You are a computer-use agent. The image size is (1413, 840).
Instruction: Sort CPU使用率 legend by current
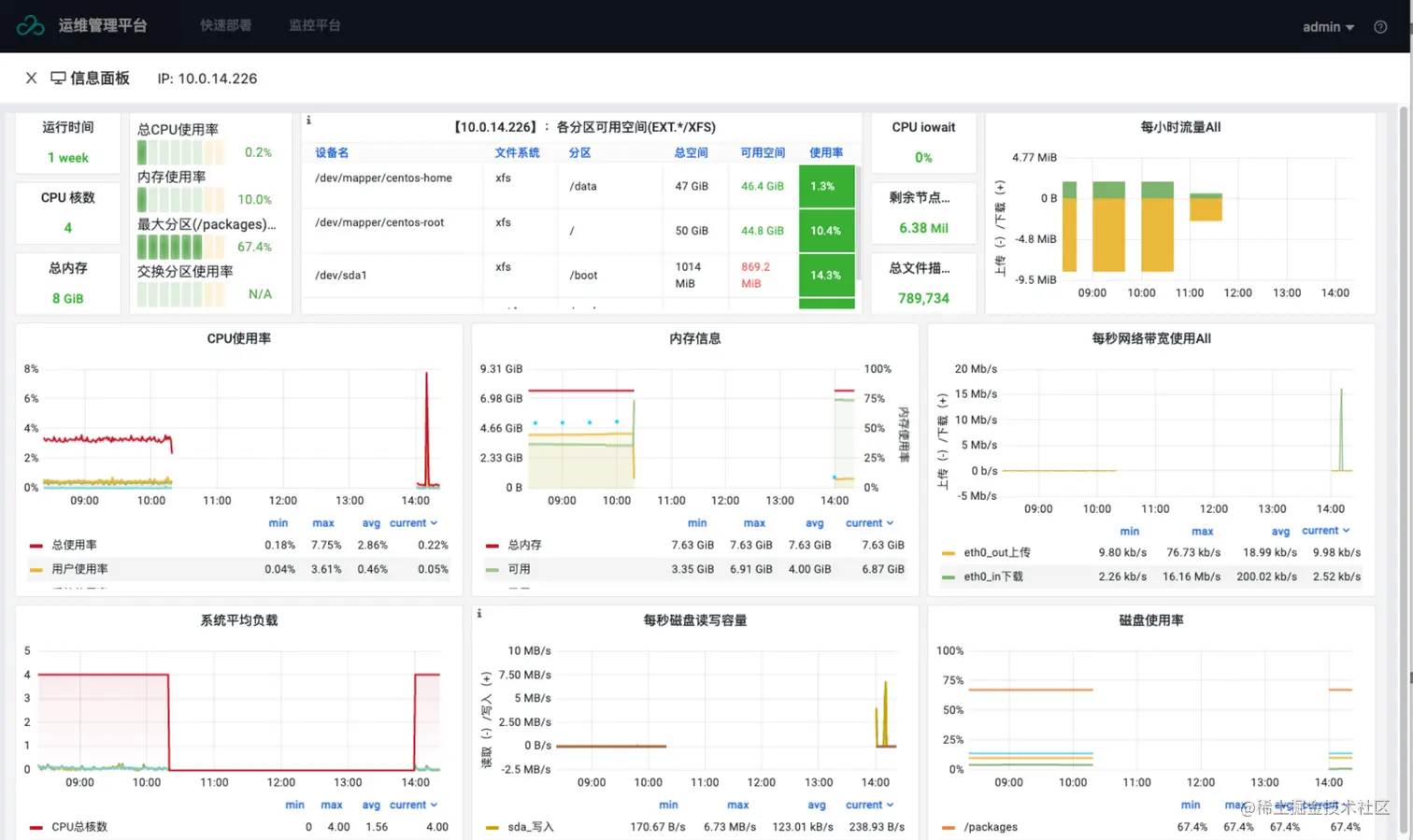click(413, 523)
